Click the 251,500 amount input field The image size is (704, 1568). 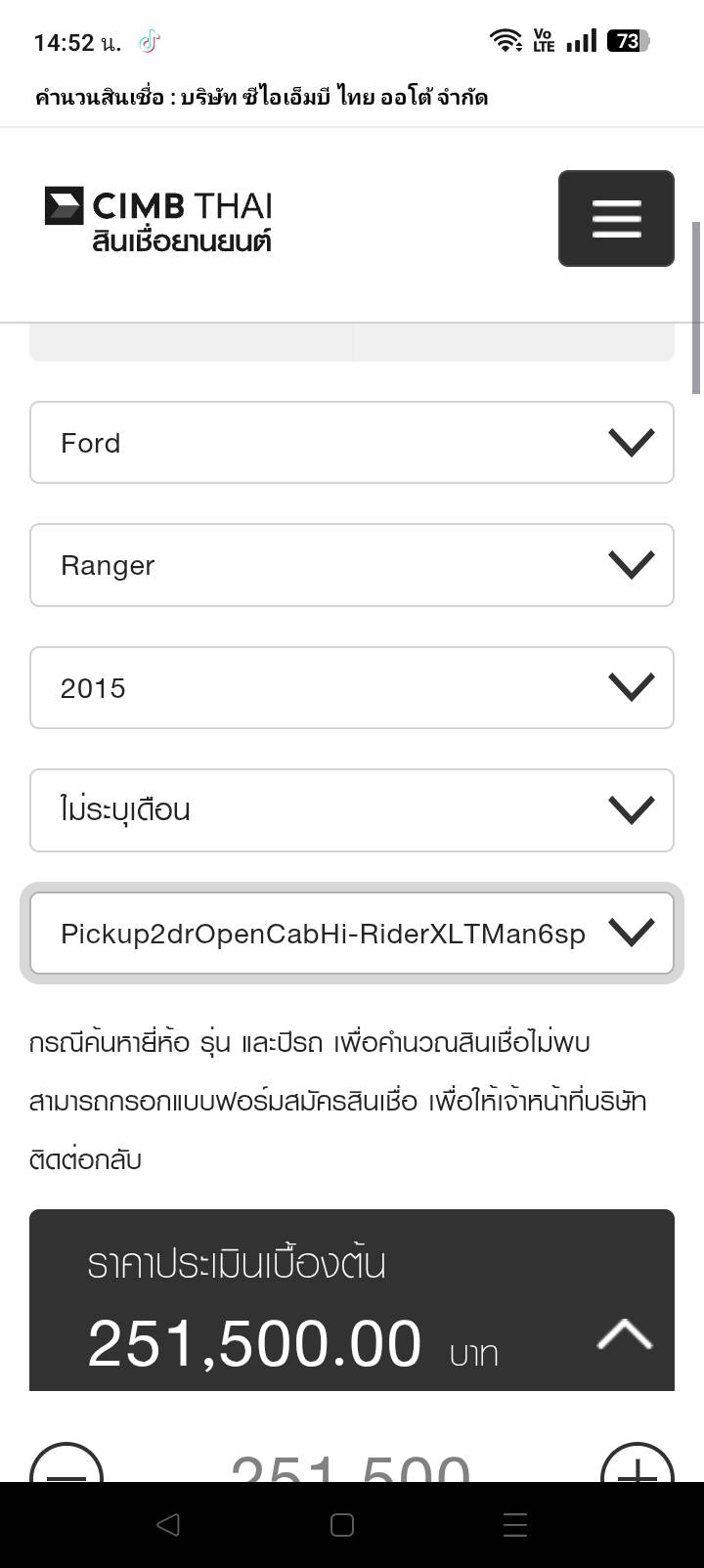(350, 1466)
